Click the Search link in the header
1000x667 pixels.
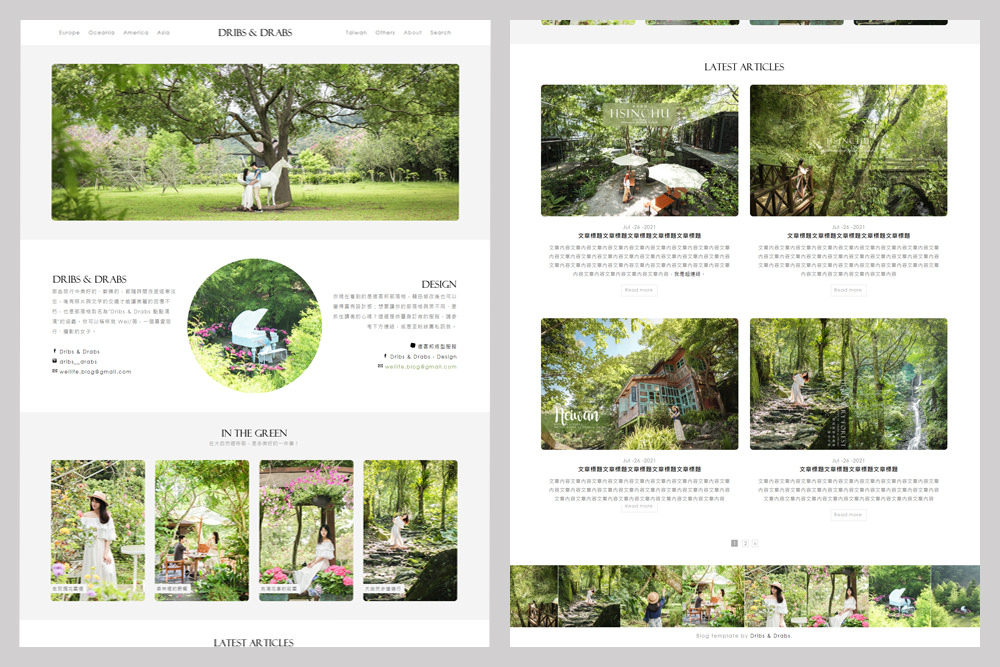(x=440, y=33)
